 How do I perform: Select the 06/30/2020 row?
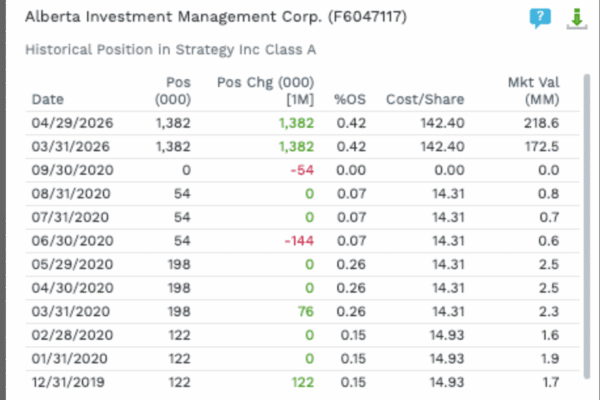302,241
